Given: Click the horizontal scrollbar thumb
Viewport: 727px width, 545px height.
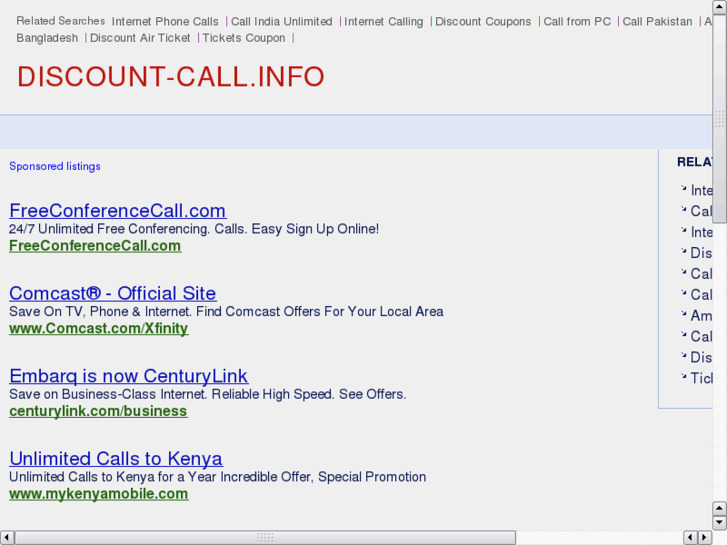Looking at the screenshot, I should (265, 538).
